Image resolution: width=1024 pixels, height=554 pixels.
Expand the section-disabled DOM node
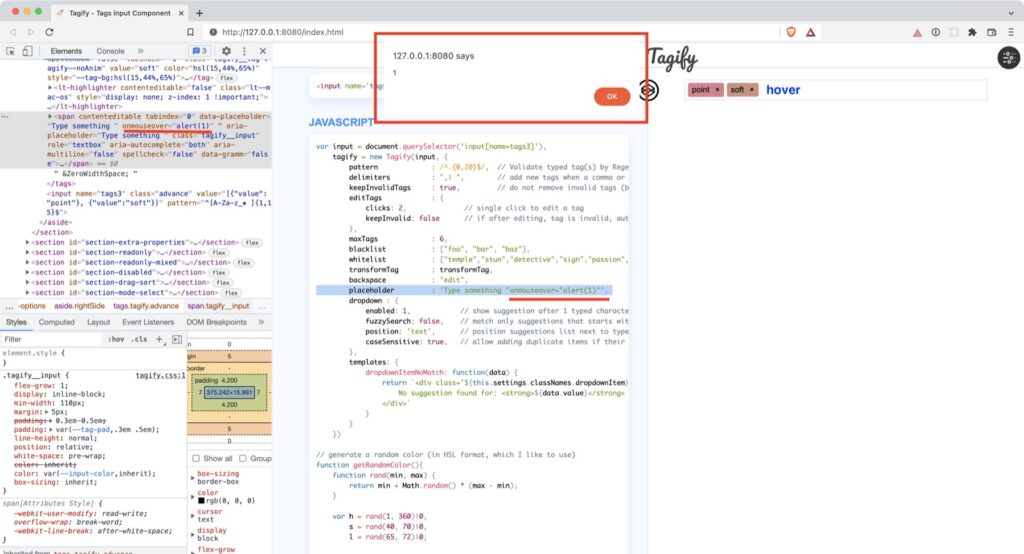[x=27, y=272]
